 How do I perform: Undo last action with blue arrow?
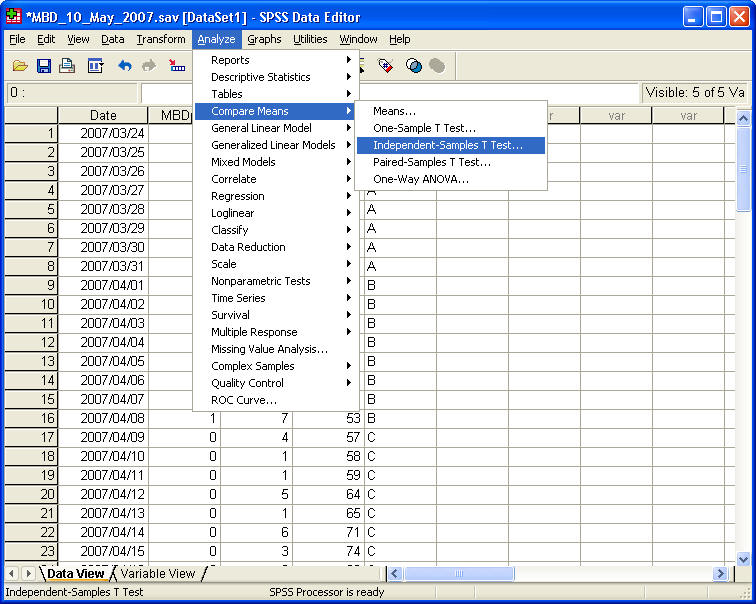[125, 66]
